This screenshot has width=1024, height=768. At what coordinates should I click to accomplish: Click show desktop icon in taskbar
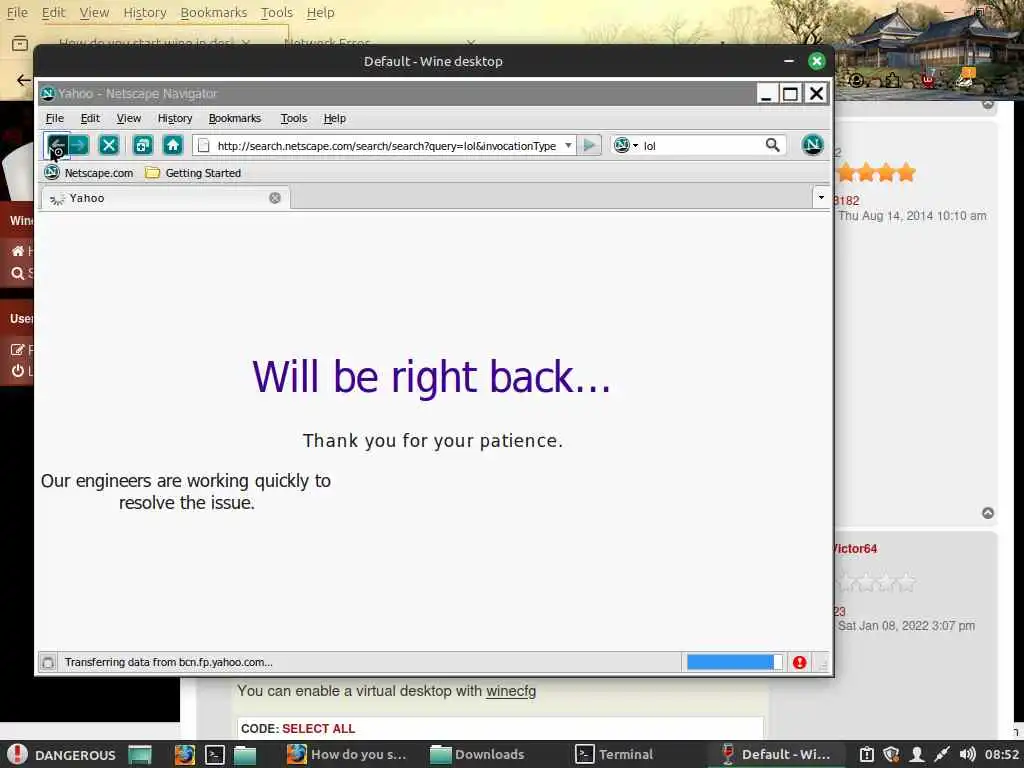pos(140,754)
